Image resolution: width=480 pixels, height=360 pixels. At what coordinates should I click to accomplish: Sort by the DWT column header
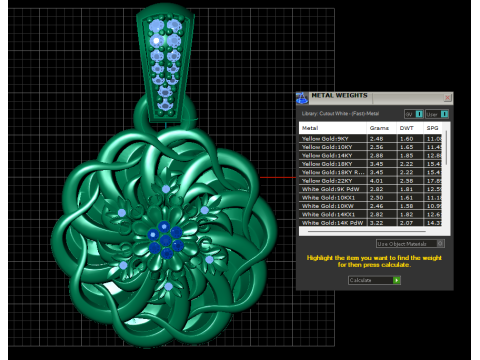pos(410,128)
